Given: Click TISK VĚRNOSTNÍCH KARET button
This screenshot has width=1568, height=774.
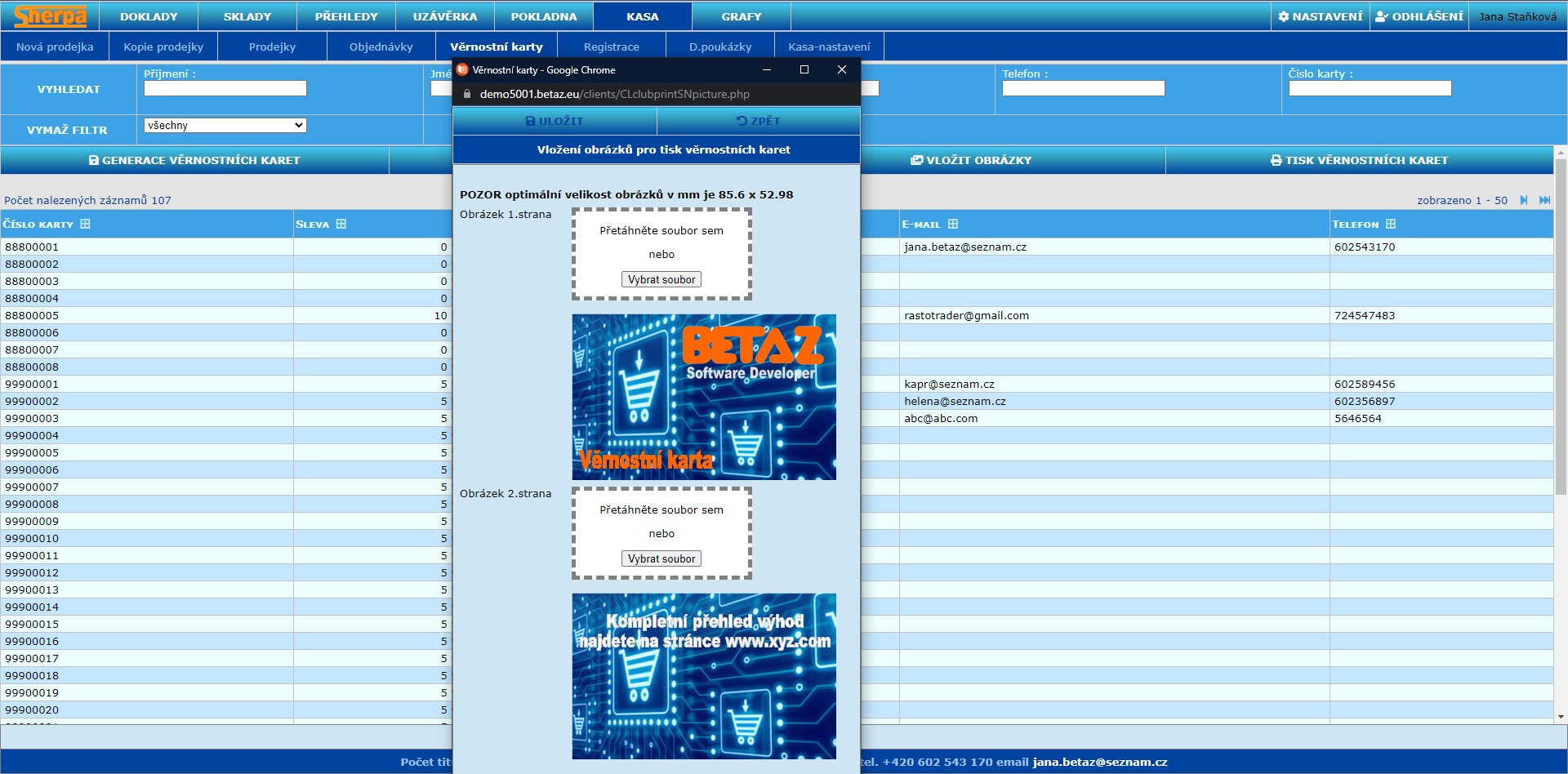Looking at the screenshot, I should [1359, 160].
